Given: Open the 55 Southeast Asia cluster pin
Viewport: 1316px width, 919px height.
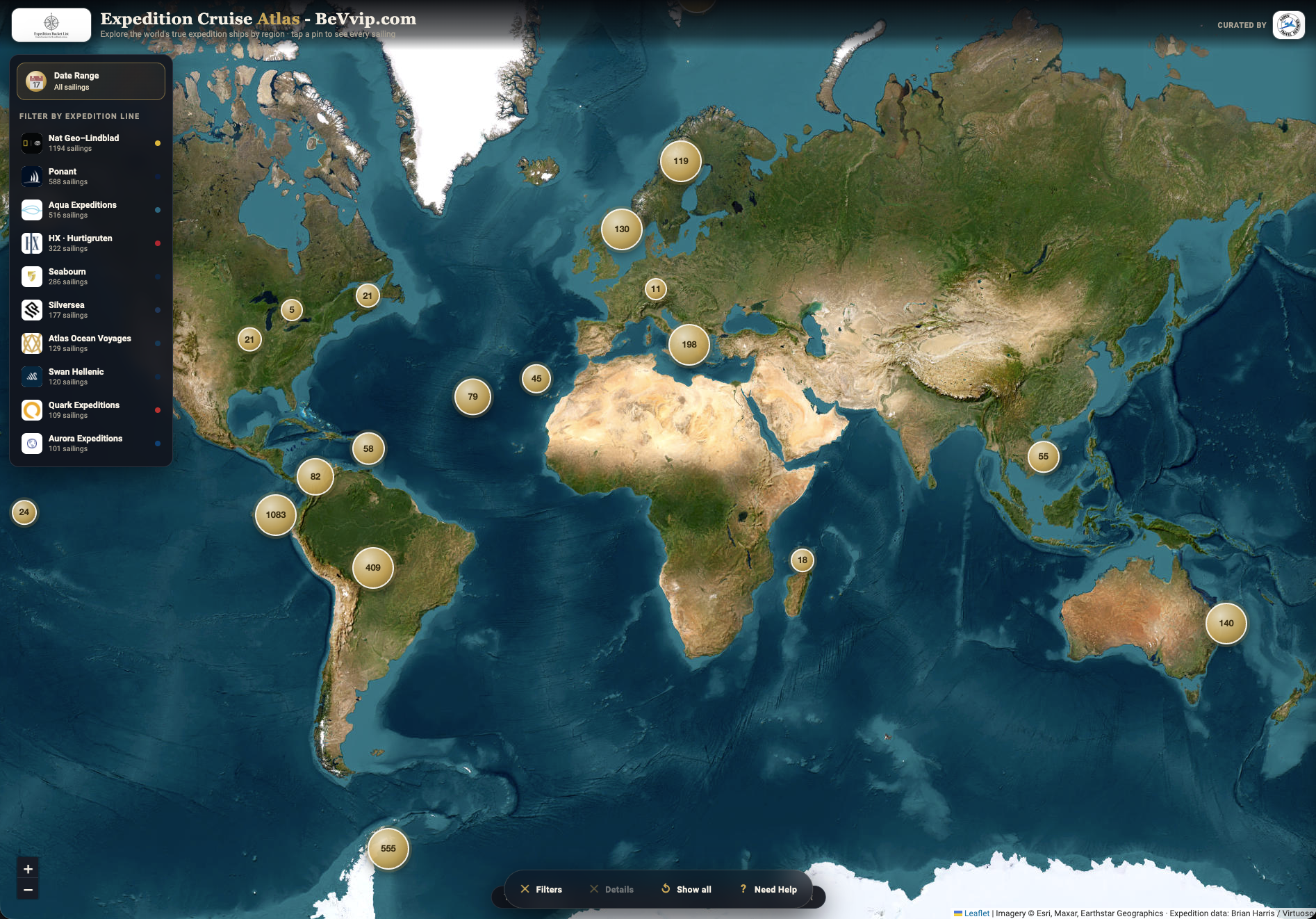Looking at the screenshot, I should click(1044, 457).
